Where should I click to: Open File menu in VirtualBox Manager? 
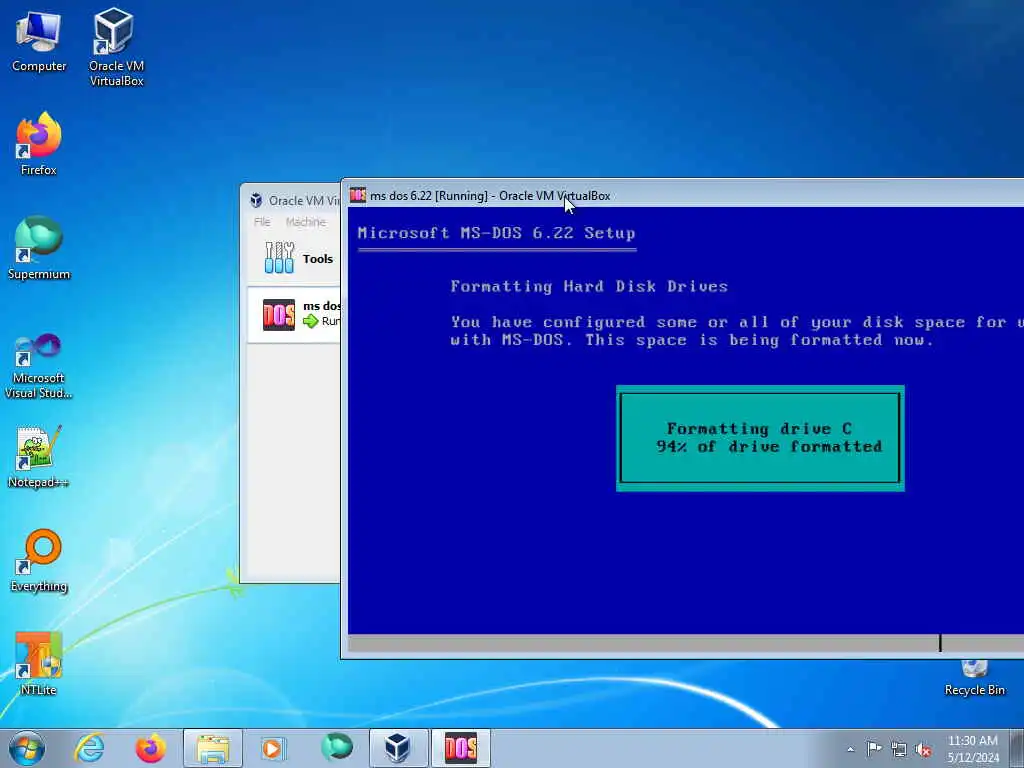pyautogui.click(x=262, y=222)
